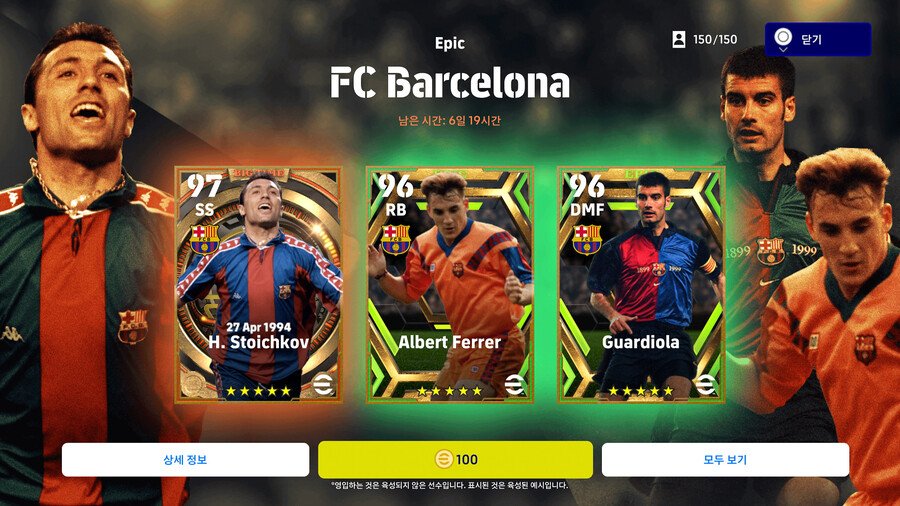
Task: Click the 150/150 squad count text
Action: coord(715,40)
